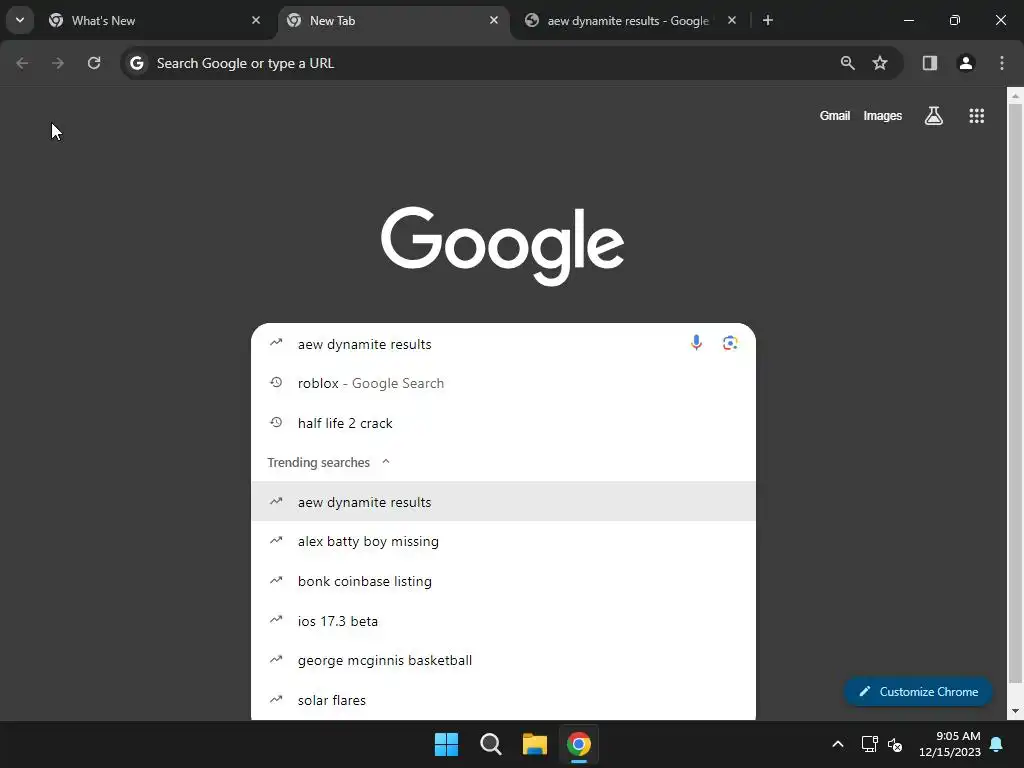The width and height of the screenshot is (1024, 768).
Task: Open the muted volume tray icon
Action: [895, 744]
